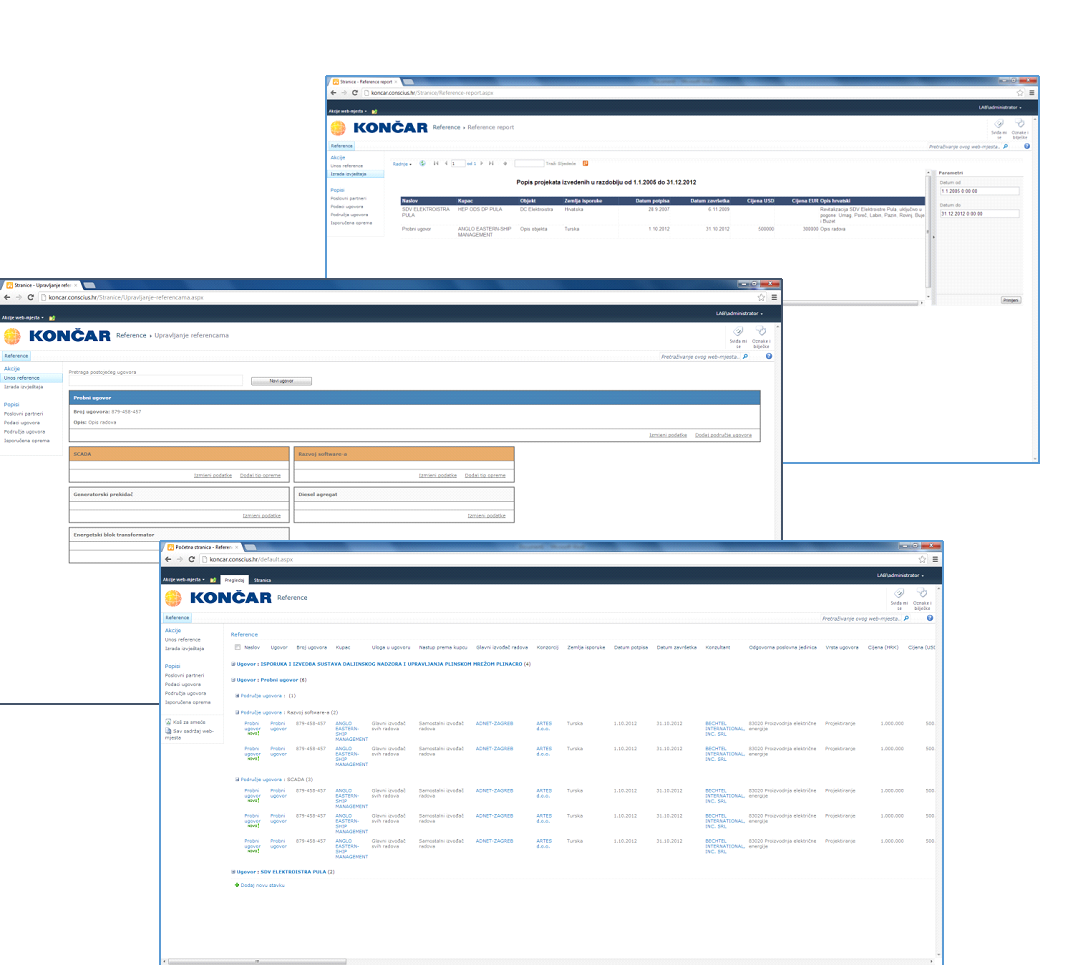Click the 'Sviđa mi se' icon in front window

click(899, 594)
